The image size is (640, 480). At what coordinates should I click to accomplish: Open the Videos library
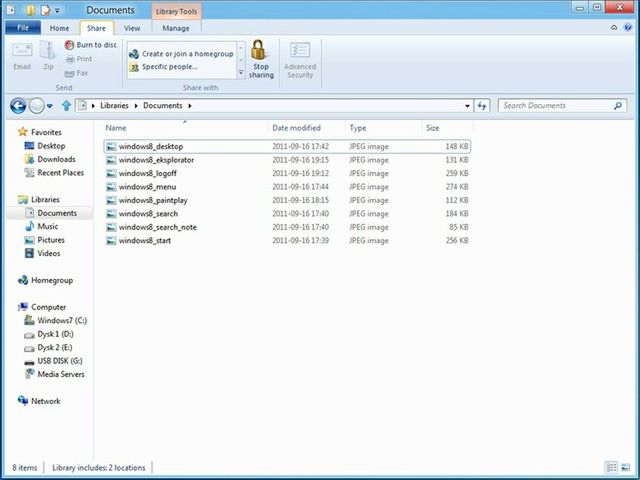click(42, 253)
